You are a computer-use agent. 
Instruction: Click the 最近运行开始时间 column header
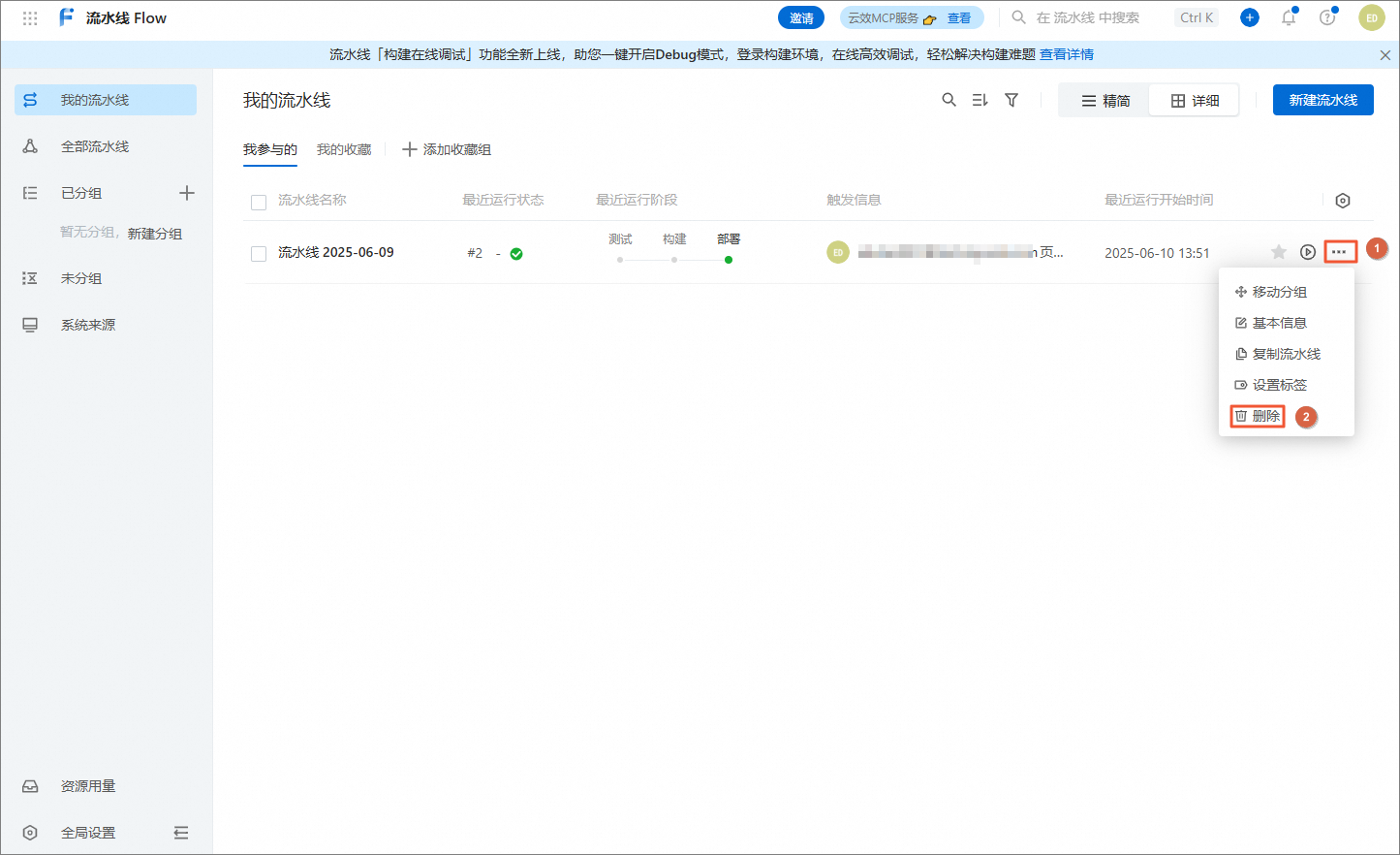click(x=1159, y=200)
